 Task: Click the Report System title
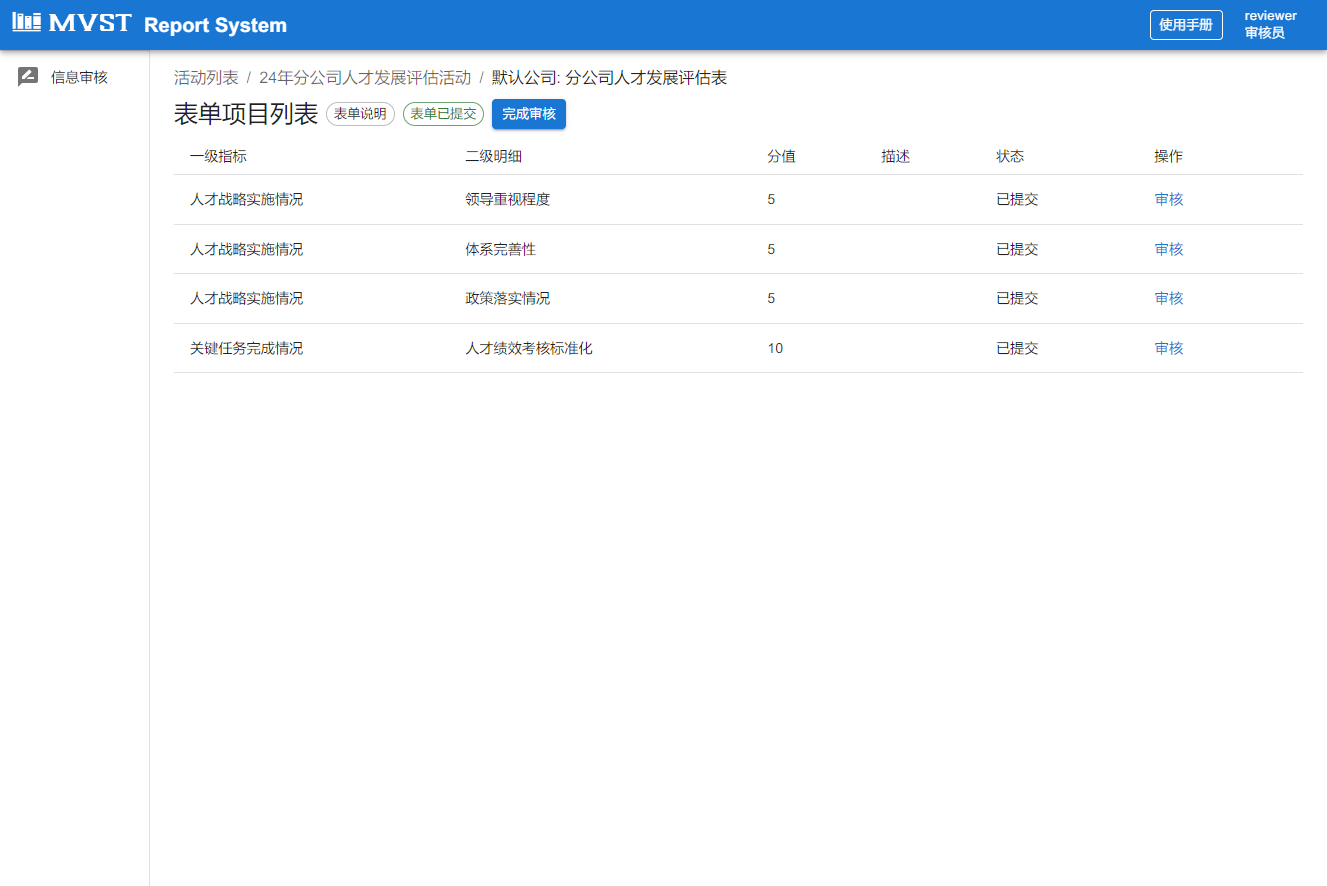[215, 25]
